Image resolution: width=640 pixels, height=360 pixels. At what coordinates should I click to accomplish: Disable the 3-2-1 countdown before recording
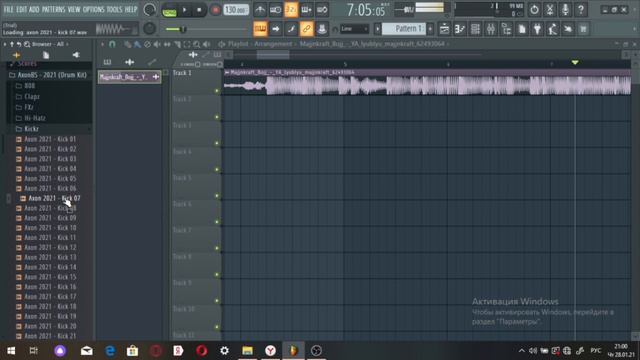pos(291,9)
